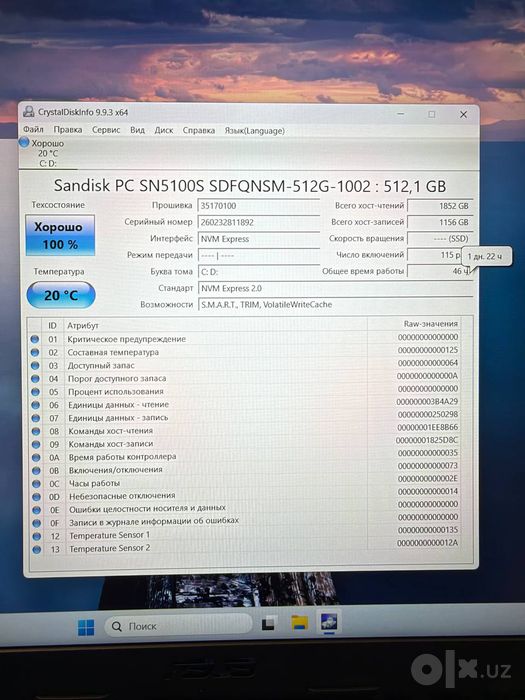Click the CrystalDiskInfo taskbar icon

[x=329, y=621]
